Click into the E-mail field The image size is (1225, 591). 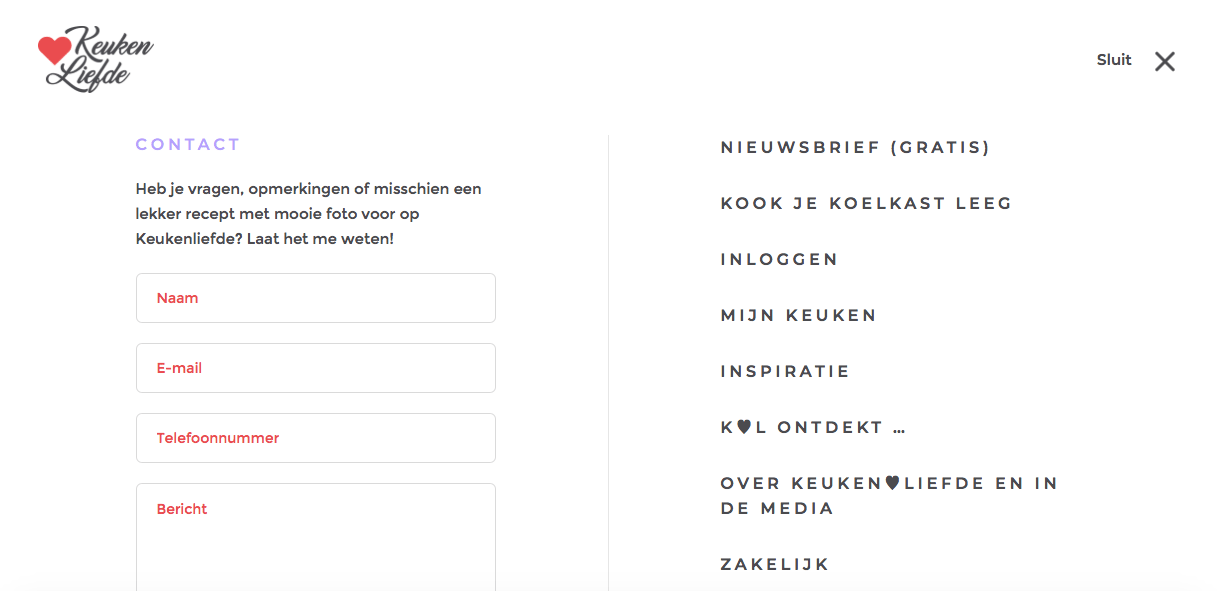(316, 368)
